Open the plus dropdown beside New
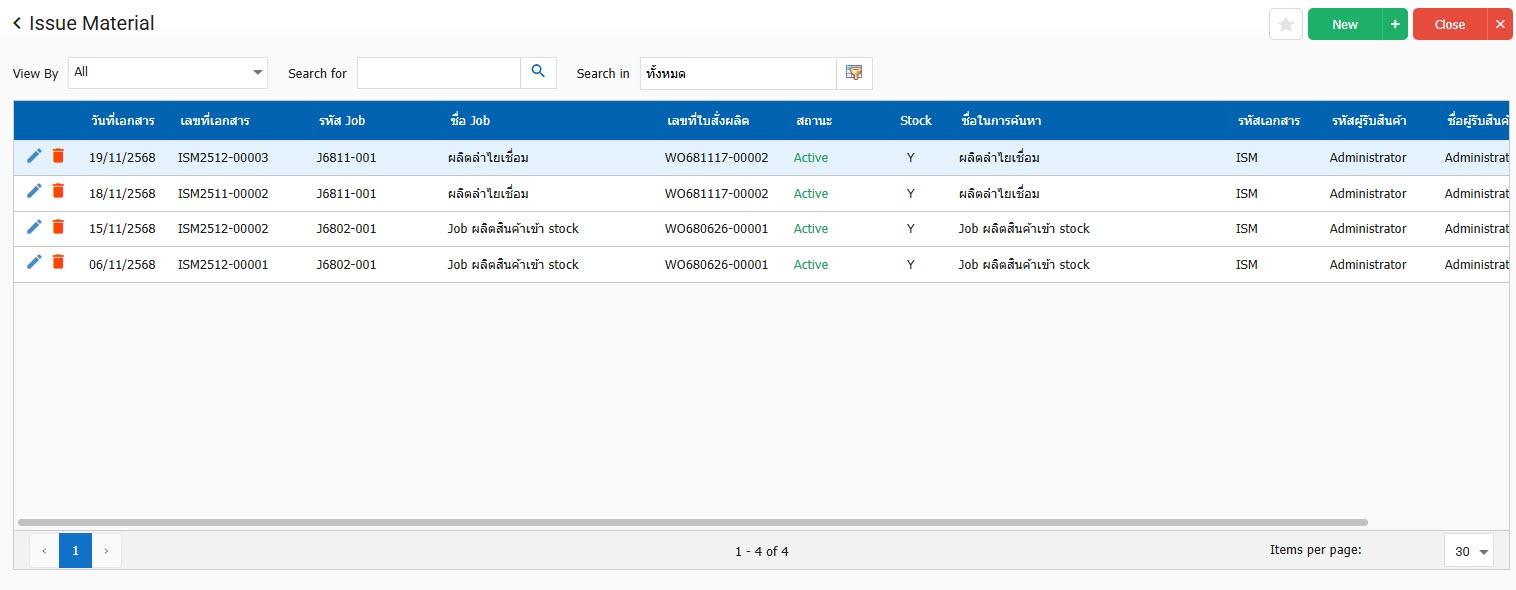Image resolution: width=1516 pixels, height=590 pixels. point(1394,24)
